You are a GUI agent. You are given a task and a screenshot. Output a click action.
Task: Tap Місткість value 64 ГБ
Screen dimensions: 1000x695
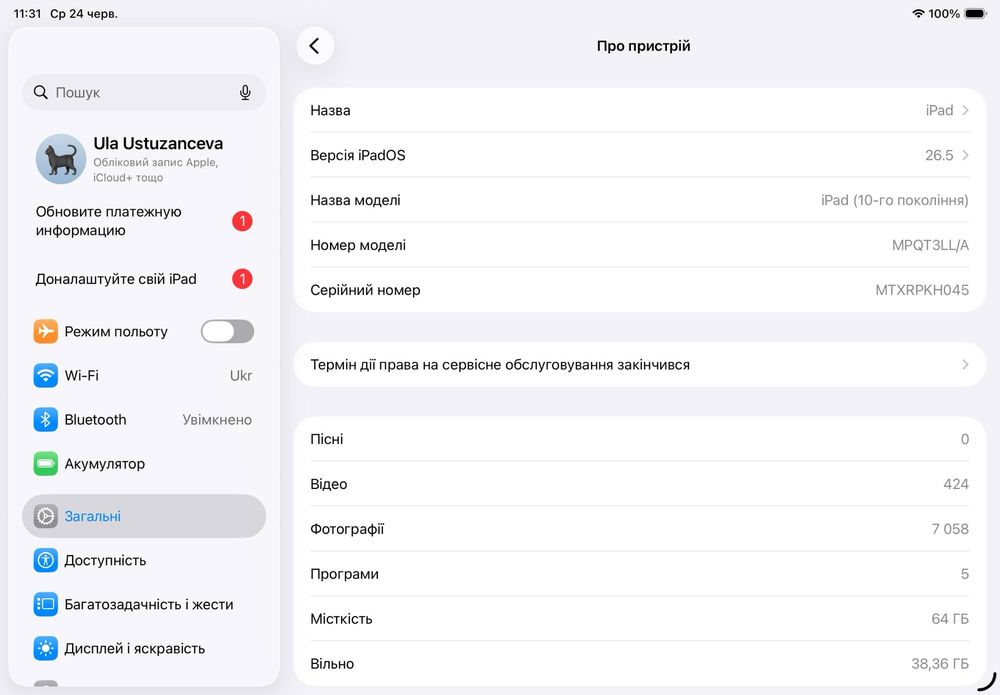pos(950,618)
